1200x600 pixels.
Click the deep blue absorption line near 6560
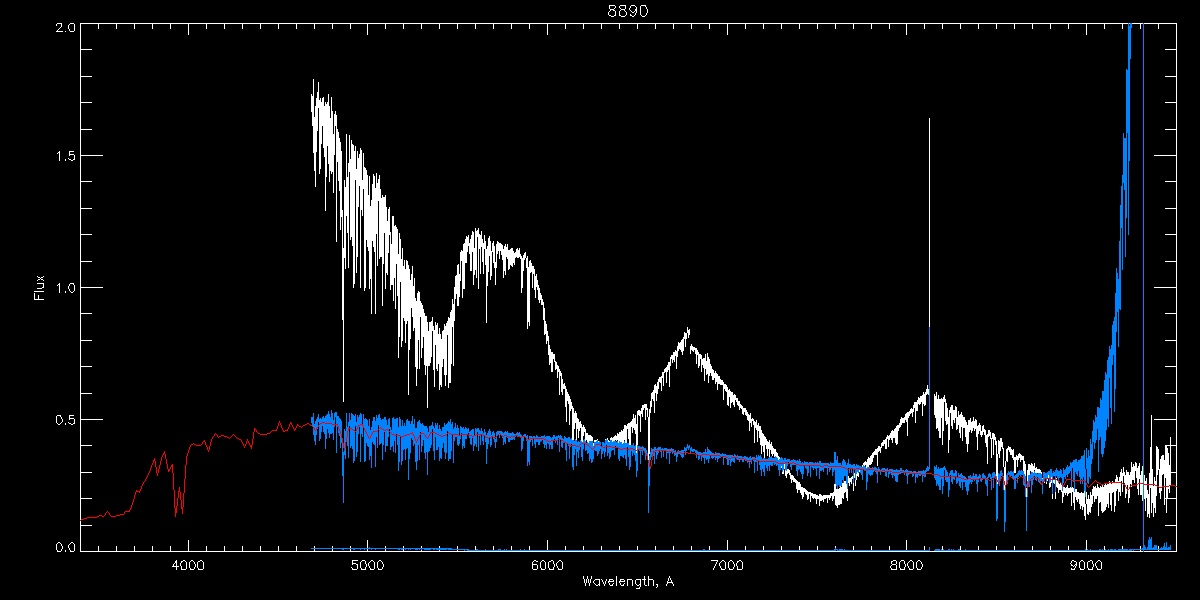click(648, 508)
